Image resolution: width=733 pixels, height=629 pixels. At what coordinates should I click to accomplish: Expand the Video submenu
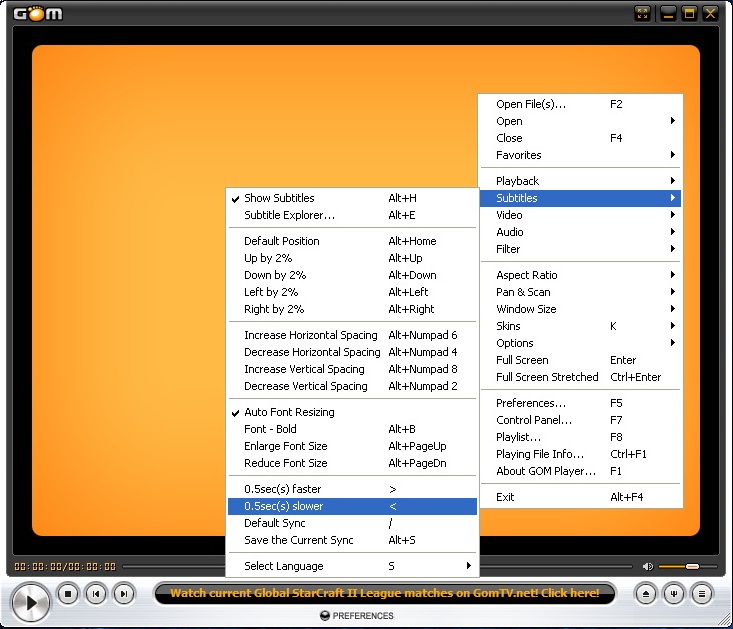(580, 215)
